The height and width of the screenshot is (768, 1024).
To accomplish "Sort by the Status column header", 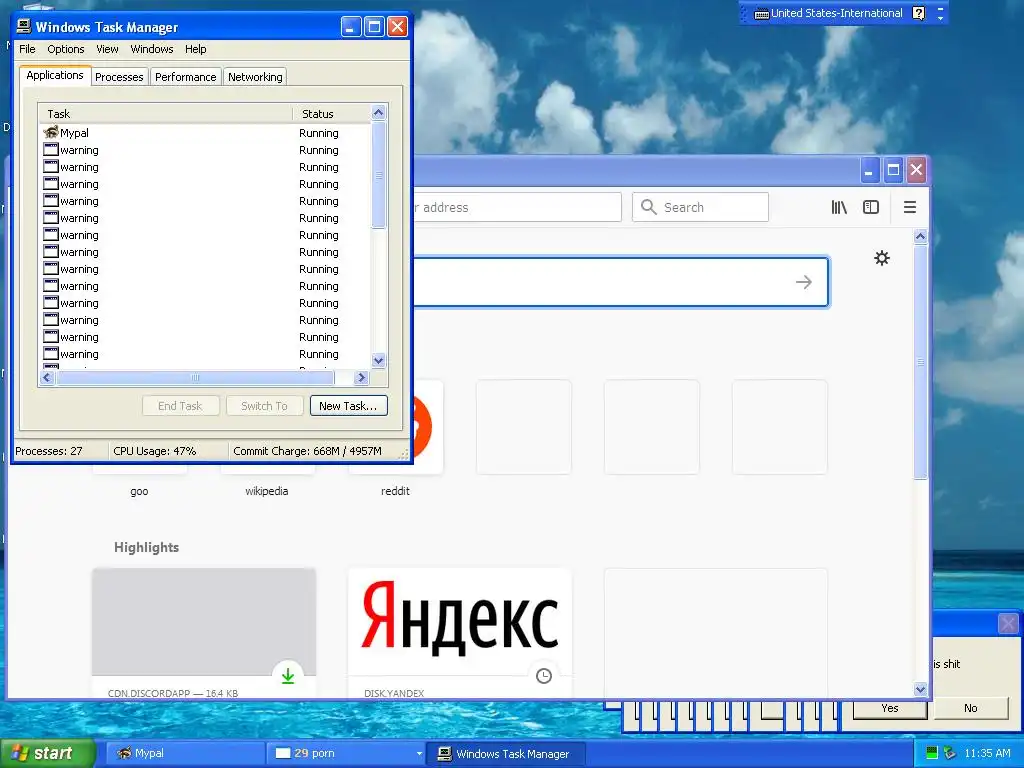I will pyautogui.click(x=331, y=114).
